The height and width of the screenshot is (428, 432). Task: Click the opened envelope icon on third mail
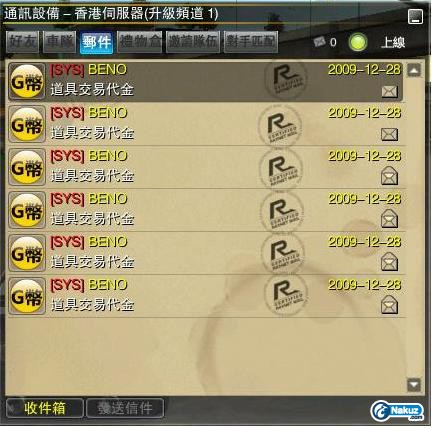(389, 176)
